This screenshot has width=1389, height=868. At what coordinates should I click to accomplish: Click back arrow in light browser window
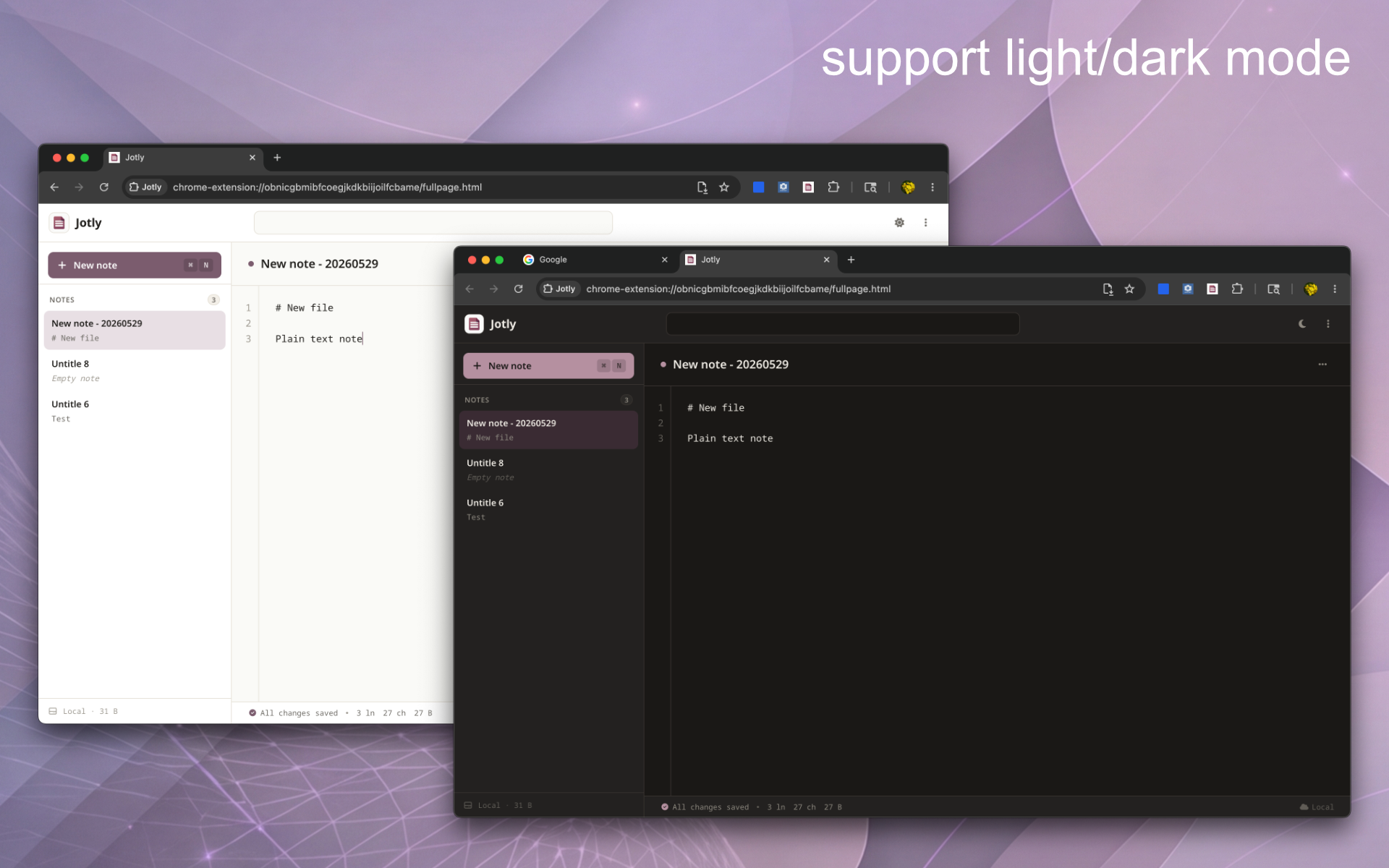pos(54,187)
